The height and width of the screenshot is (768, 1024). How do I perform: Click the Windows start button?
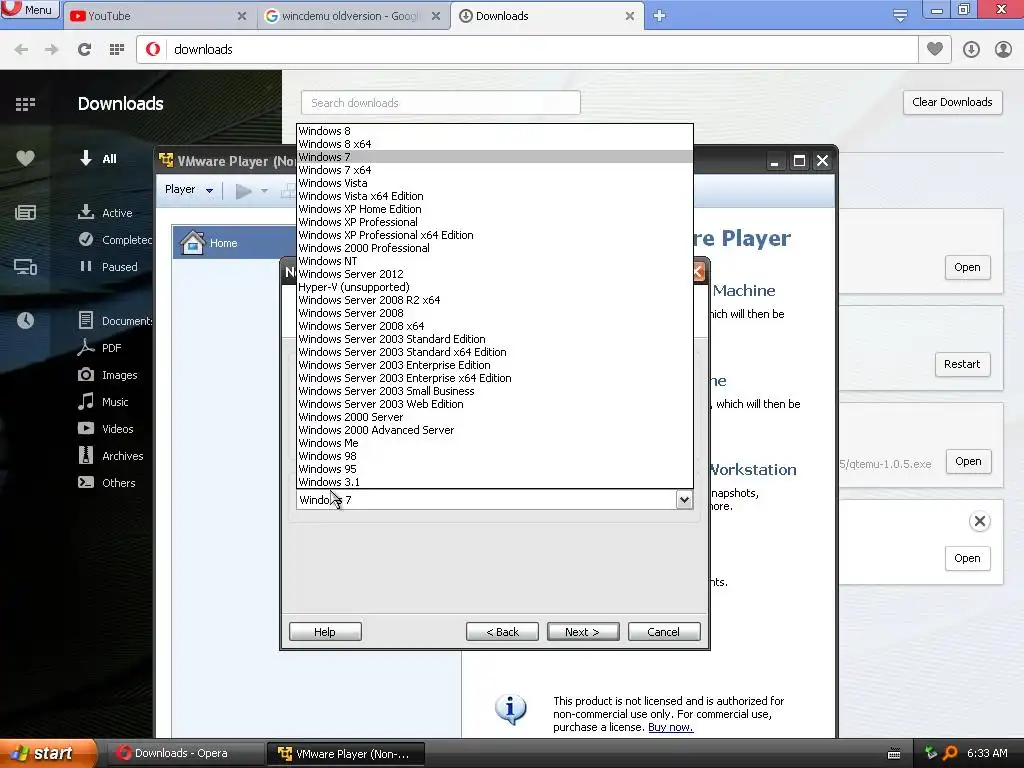click(x=47, y=753)
